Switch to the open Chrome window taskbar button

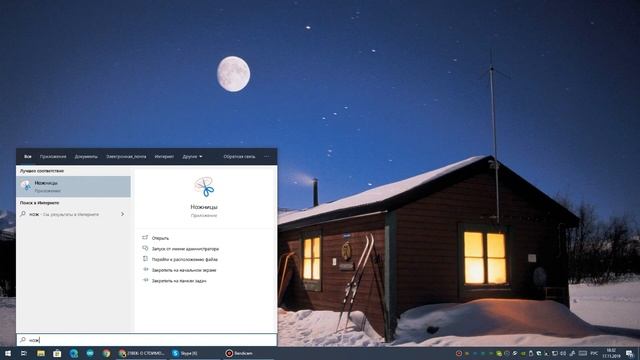(141, 353)
